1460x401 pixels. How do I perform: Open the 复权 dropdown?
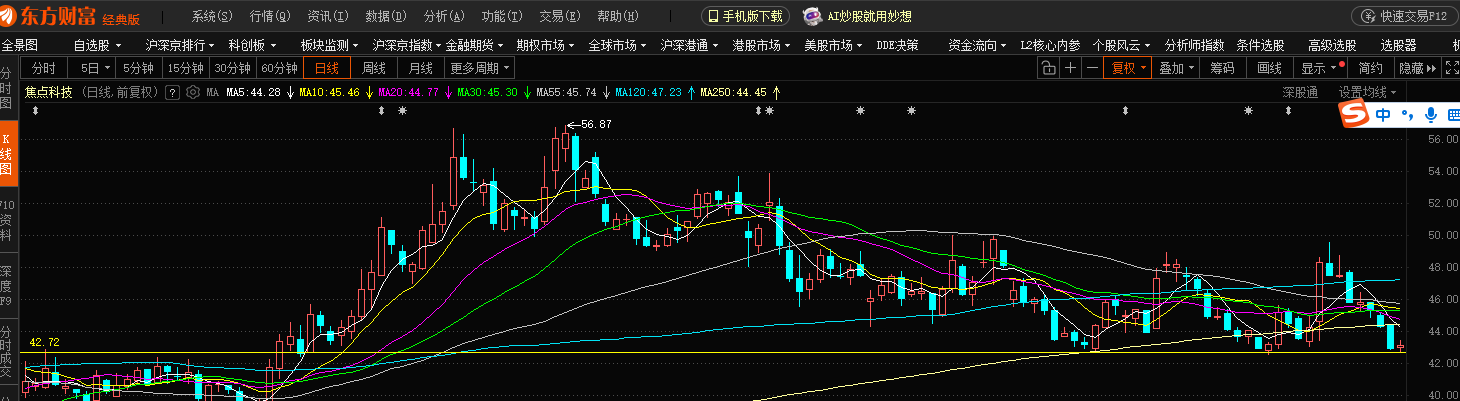pyautogui.click(x=1129, y=68)
